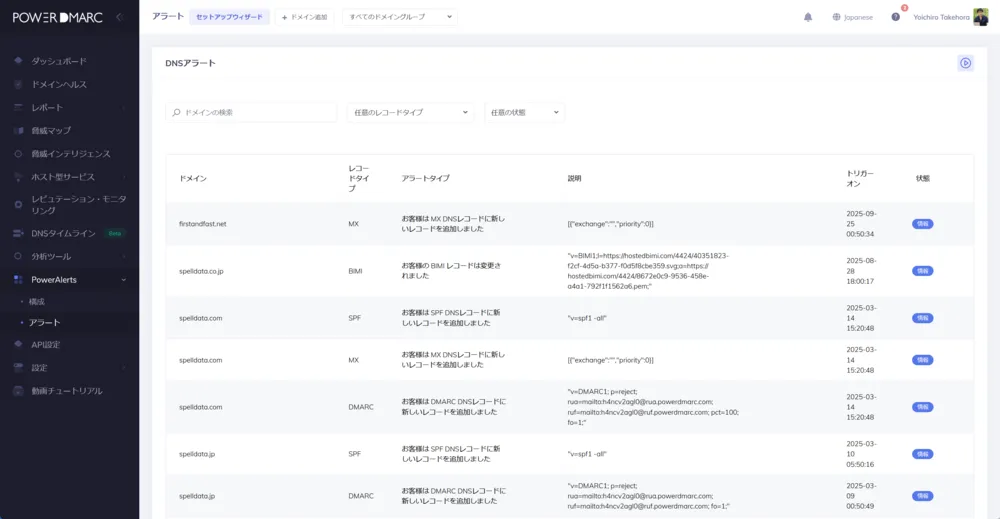Click ドメイン column header

tap(193, 179)
